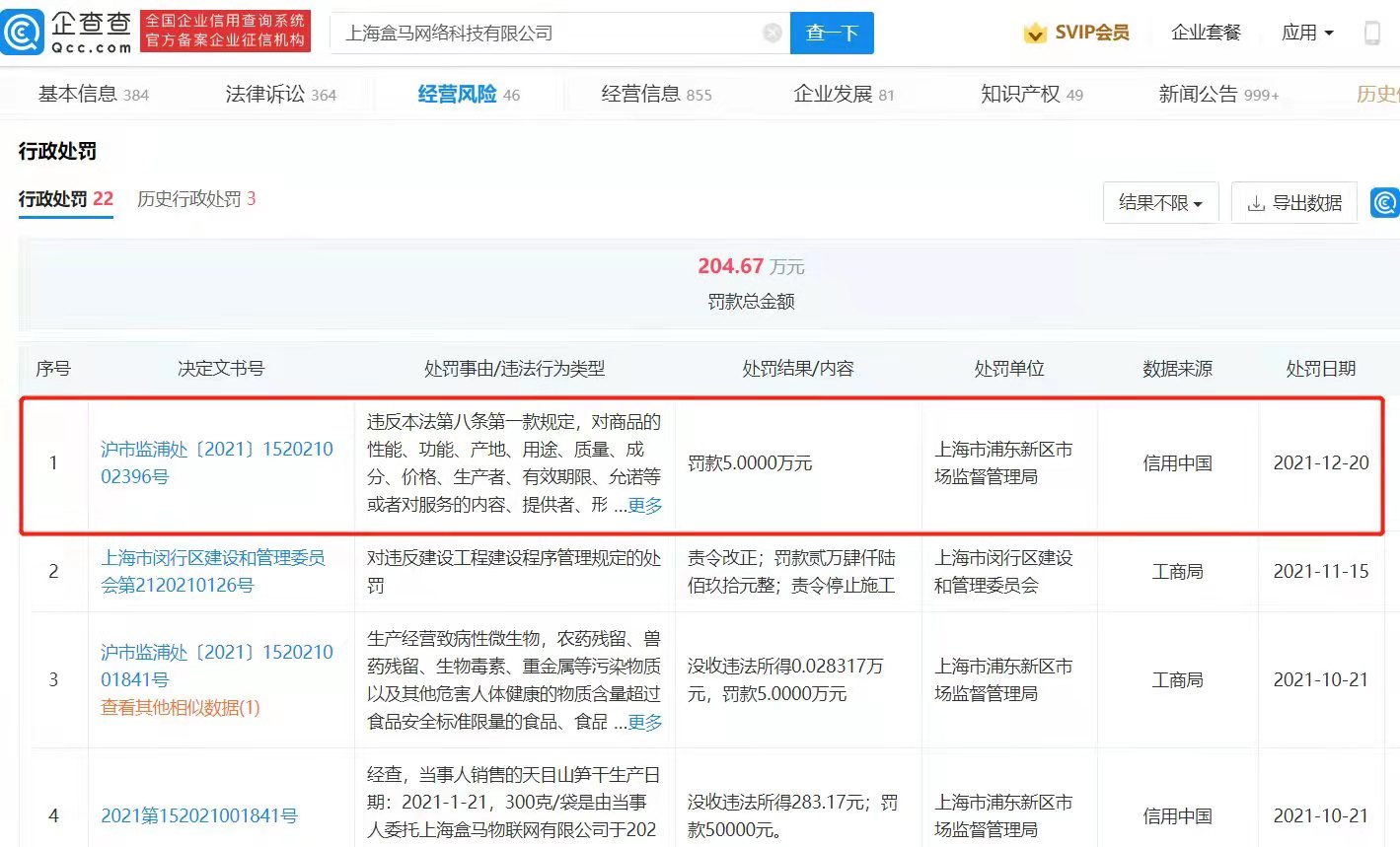Click 查看其他相似数据(1) link
This screenshot has width=1400, height=847.
click(x=180, y=707)
